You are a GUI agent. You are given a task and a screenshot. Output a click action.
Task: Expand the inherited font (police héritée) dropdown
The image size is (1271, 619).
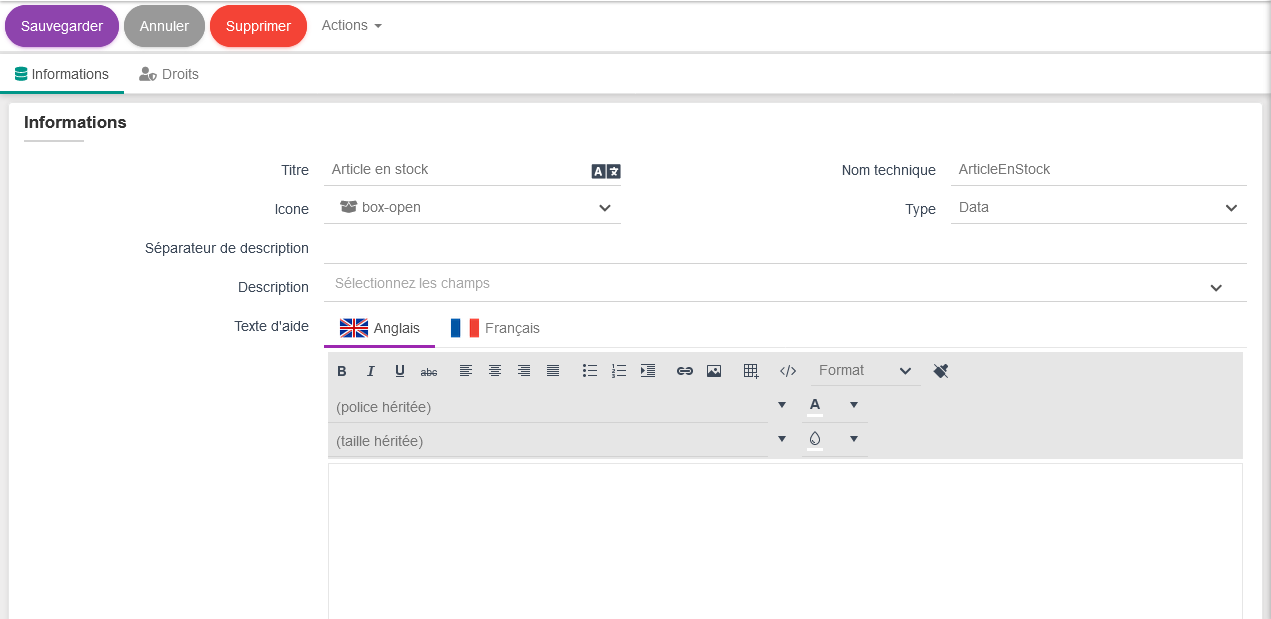(x=781, y=405)
